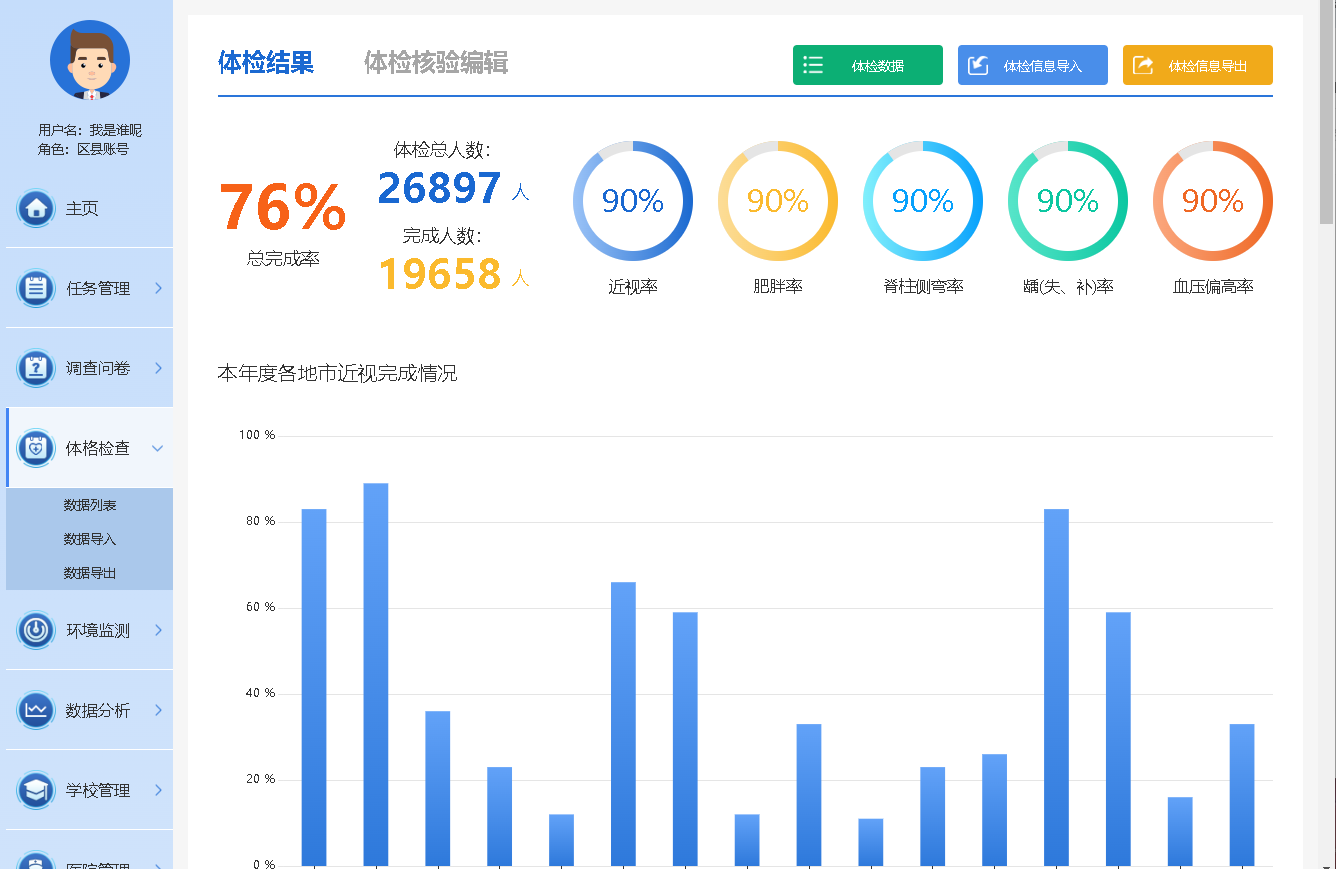Image resolution: width=1336 pixels, height=869 pixels.
Task: Click the 40 % axis label
Action: pyautogui.click(x=260, y=693)
